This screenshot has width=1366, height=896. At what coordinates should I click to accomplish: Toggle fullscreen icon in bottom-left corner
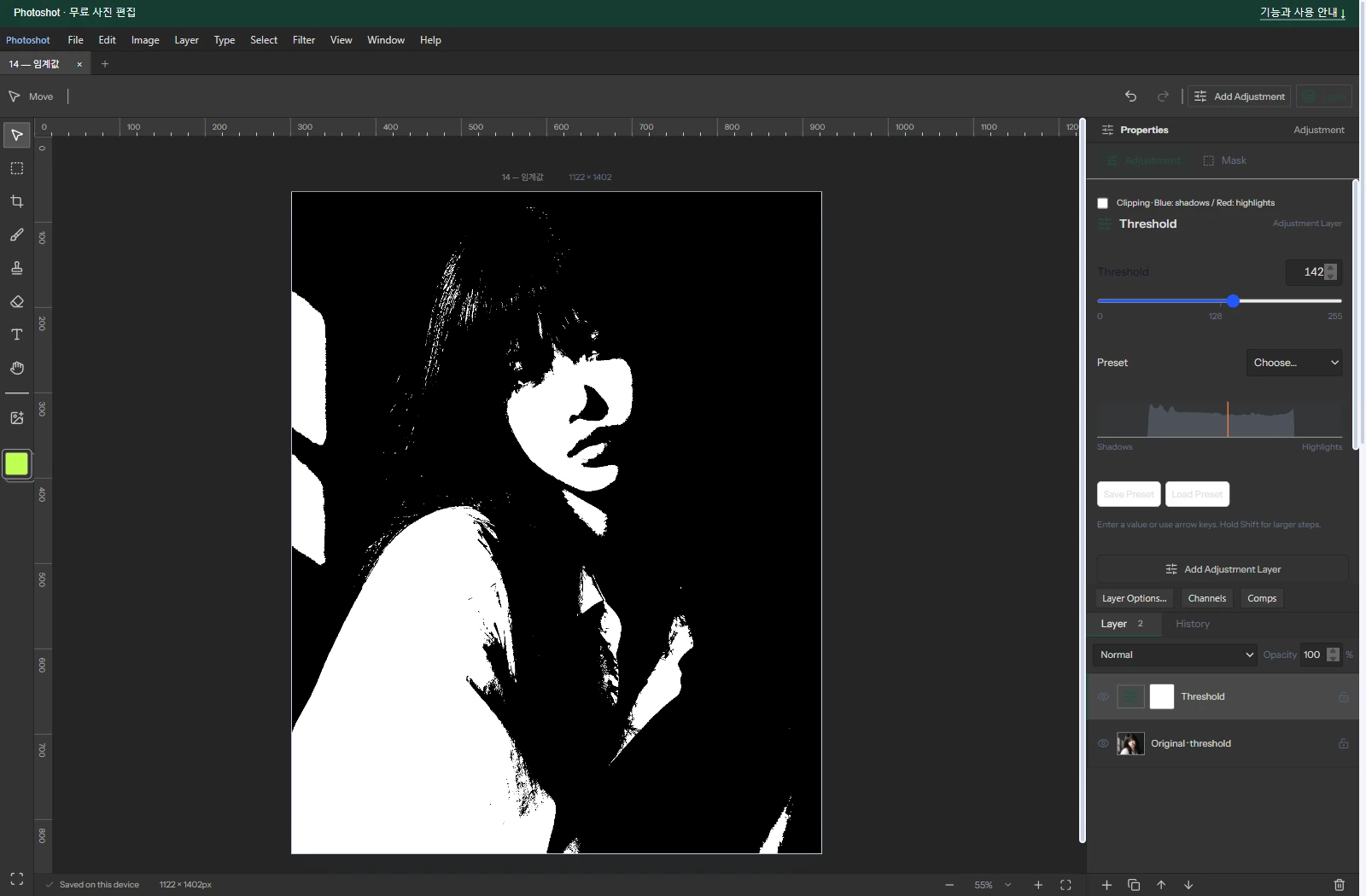[16, 879]
